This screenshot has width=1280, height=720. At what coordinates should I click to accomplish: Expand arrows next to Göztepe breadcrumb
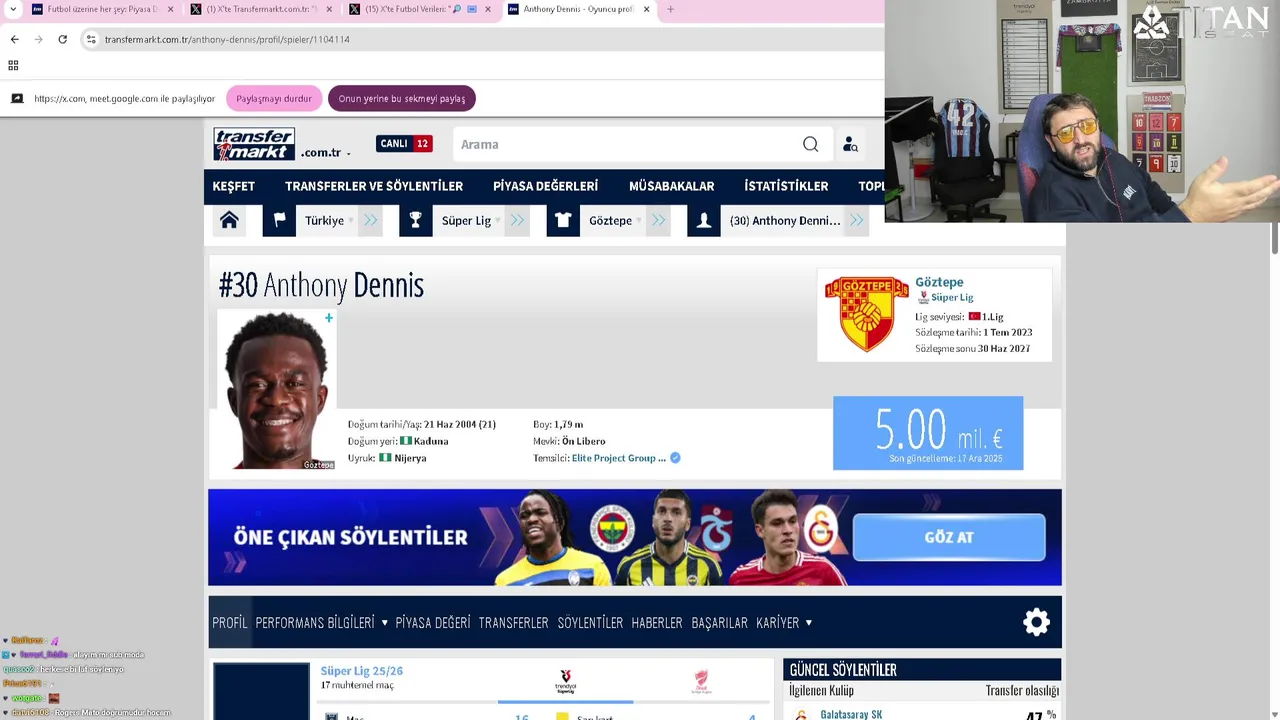[658, 221]
